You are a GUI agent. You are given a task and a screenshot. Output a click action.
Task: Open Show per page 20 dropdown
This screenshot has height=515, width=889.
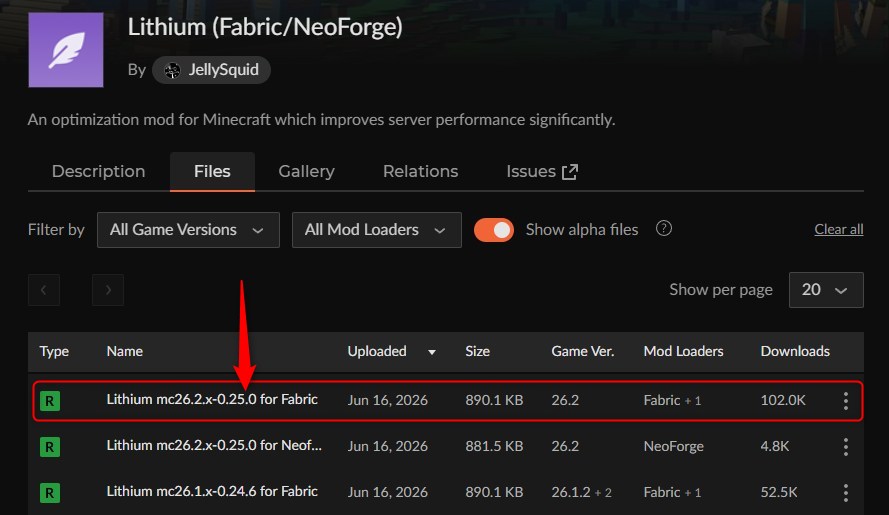826,290
